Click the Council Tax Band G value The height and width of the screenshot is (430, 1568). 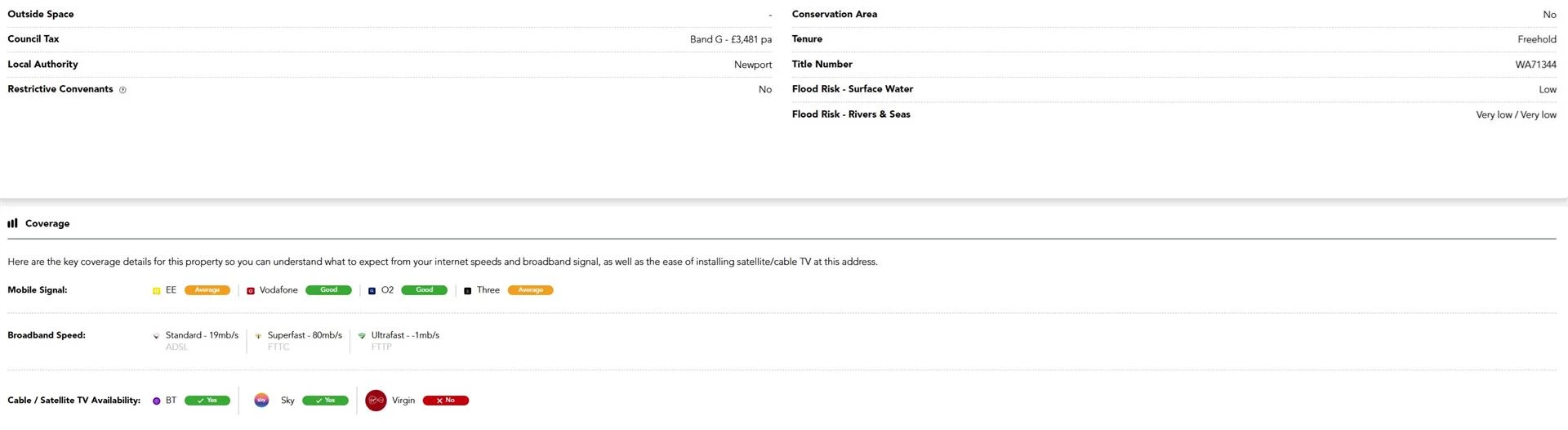pyautogui.click(x=731, y=39)
